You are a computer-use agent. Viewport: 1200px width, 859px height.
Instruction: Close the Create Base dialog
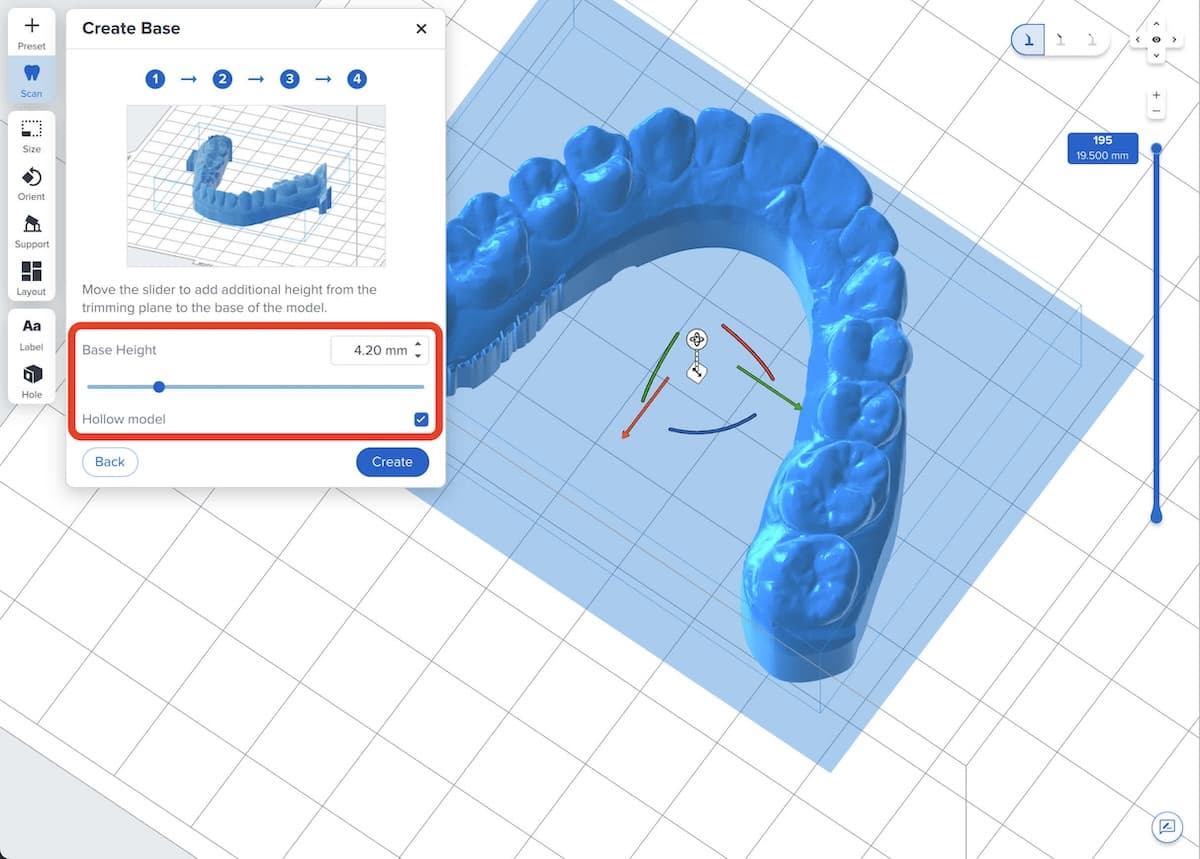point(421,28)
